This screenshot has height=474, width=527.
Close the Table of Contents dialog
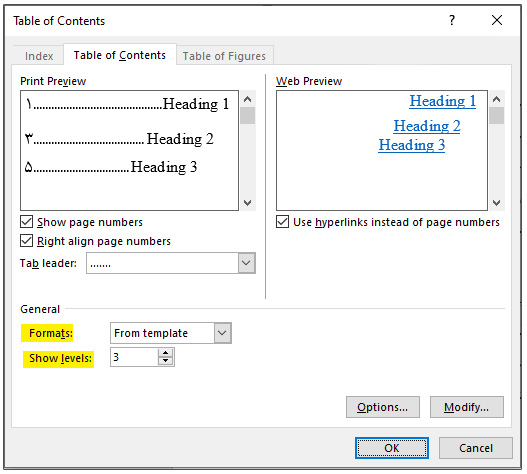click(x=497, y=20)
